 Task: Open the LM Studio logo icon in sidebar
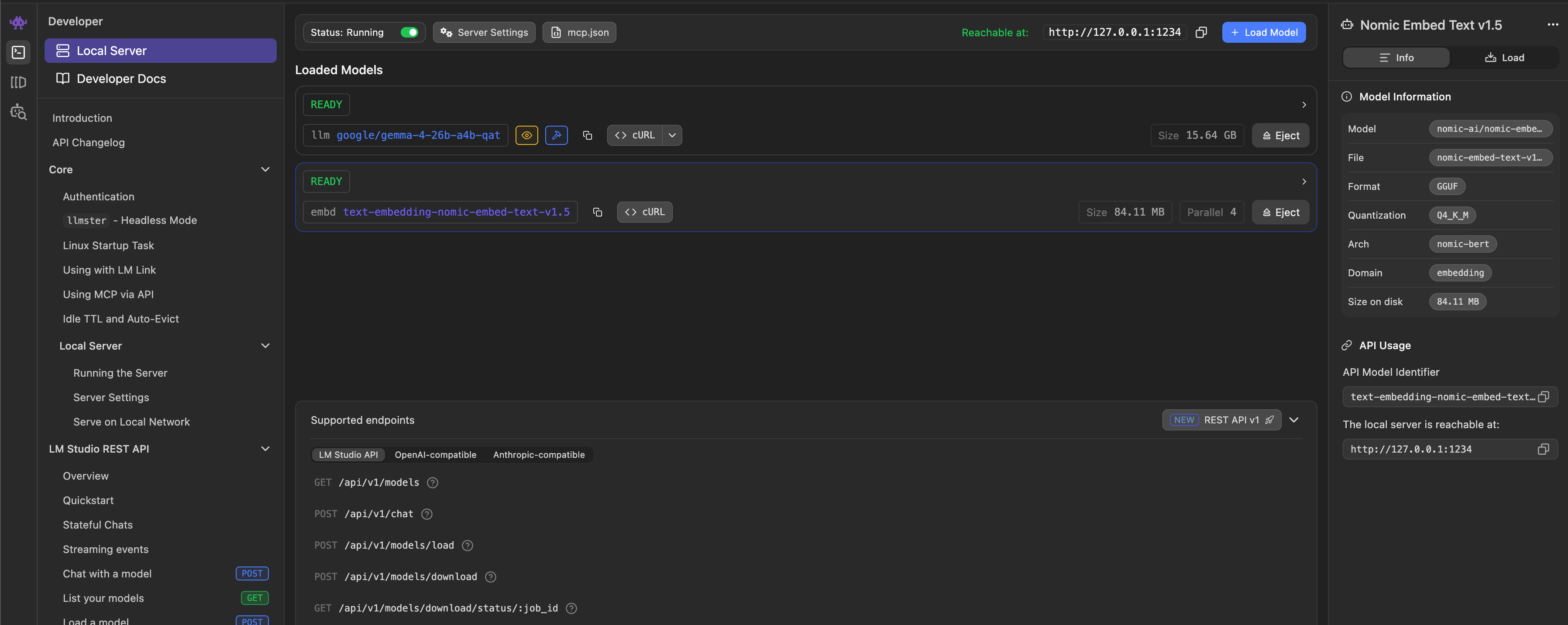tap(18, 23)
